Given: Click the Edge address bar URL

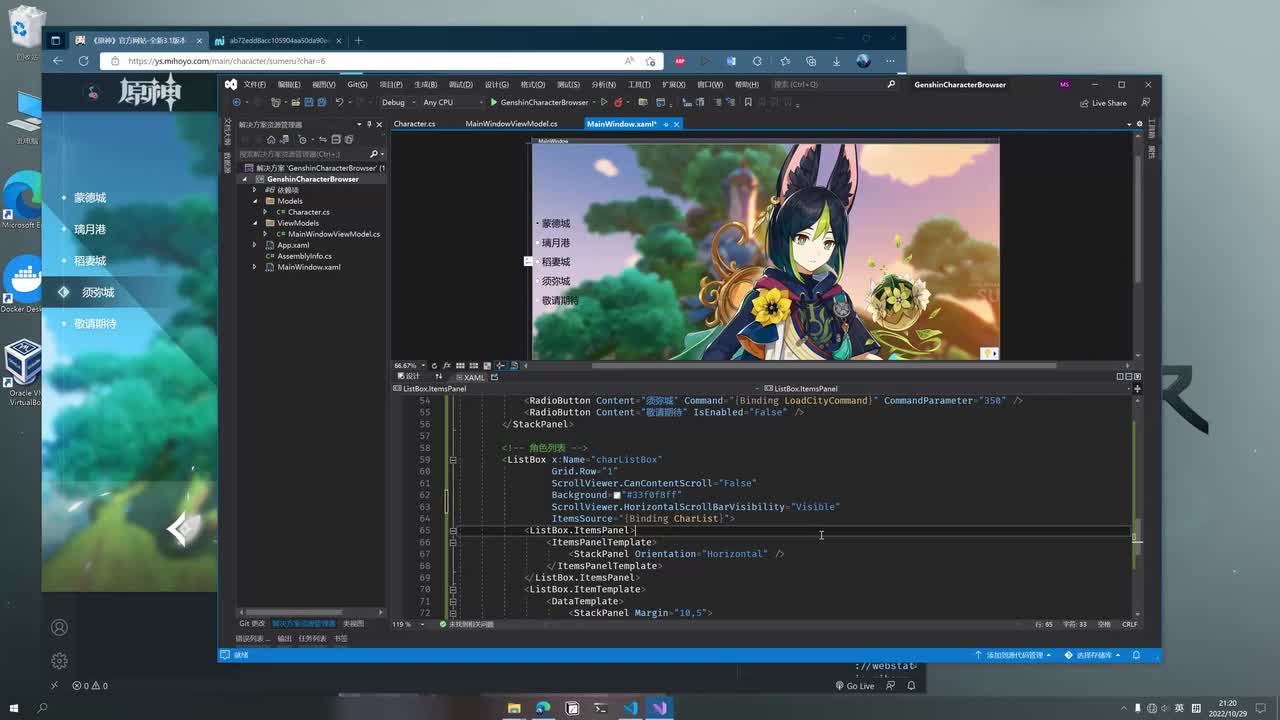Looking at the screenshot, I should (x=226, y=61).
